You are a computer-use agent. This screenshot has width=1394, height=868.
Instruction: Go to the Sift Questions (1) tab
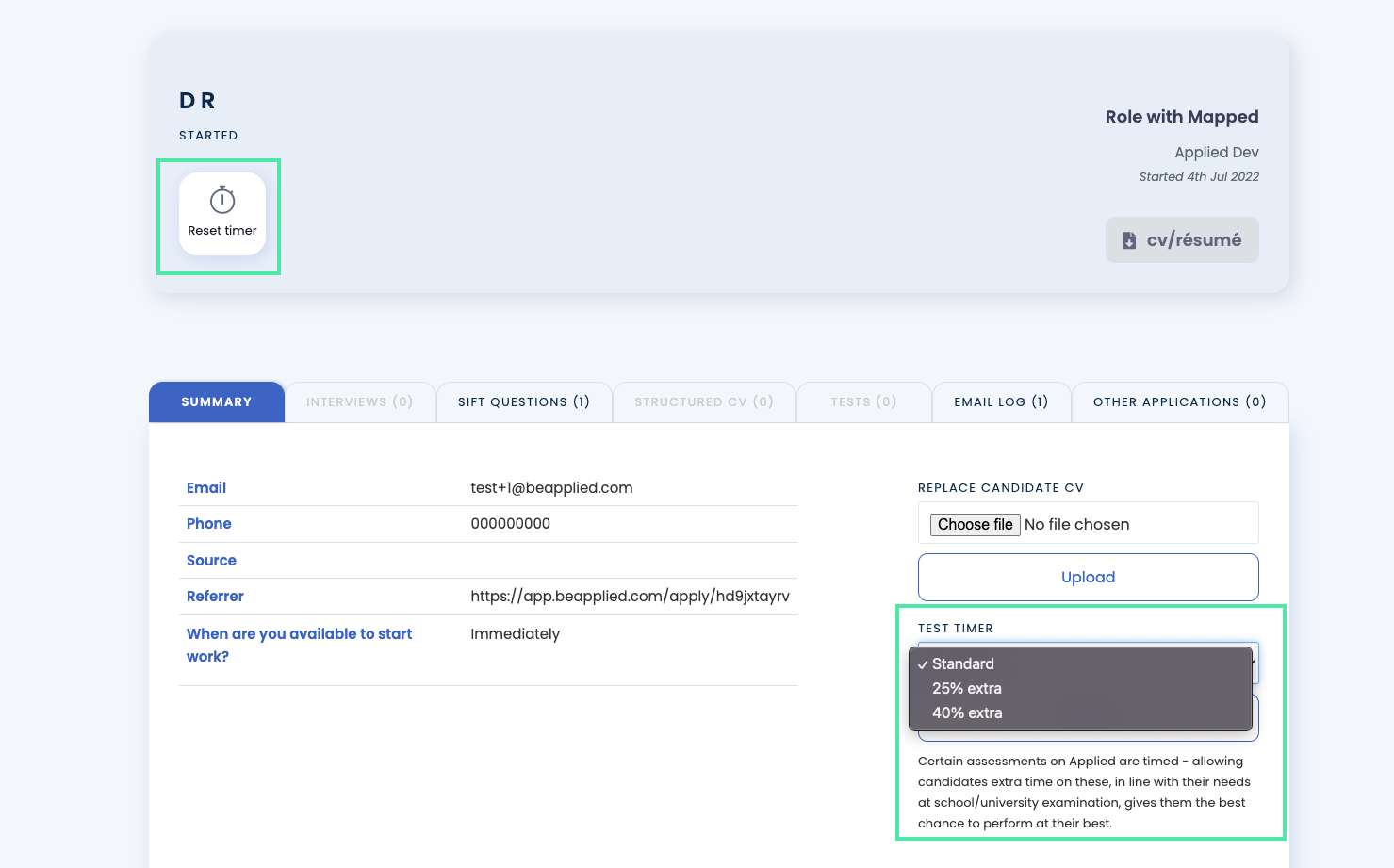click(x=524, y=402)
